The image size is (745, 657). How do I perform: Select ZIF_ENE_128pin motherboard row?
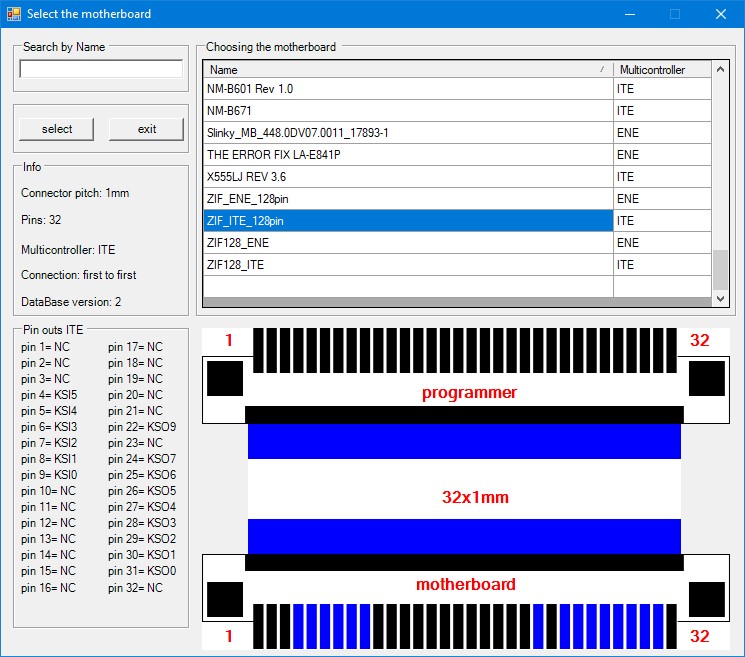coord(407,199)
